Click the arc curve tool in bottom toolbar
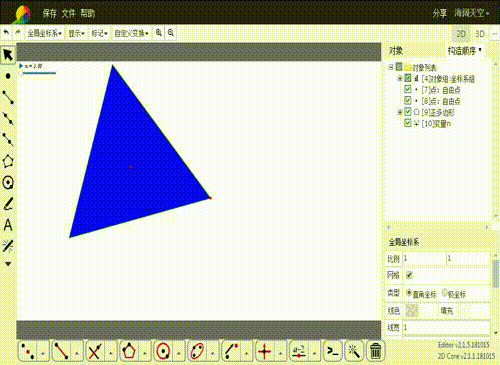 coord(231,351)
